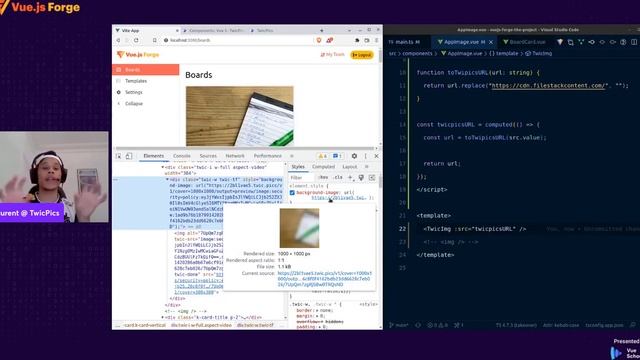Image resolution: width=640 pixels, height=360 pixels.
Task: Open the filestackcontent URL in the code
Action: [x=548, y=86]
